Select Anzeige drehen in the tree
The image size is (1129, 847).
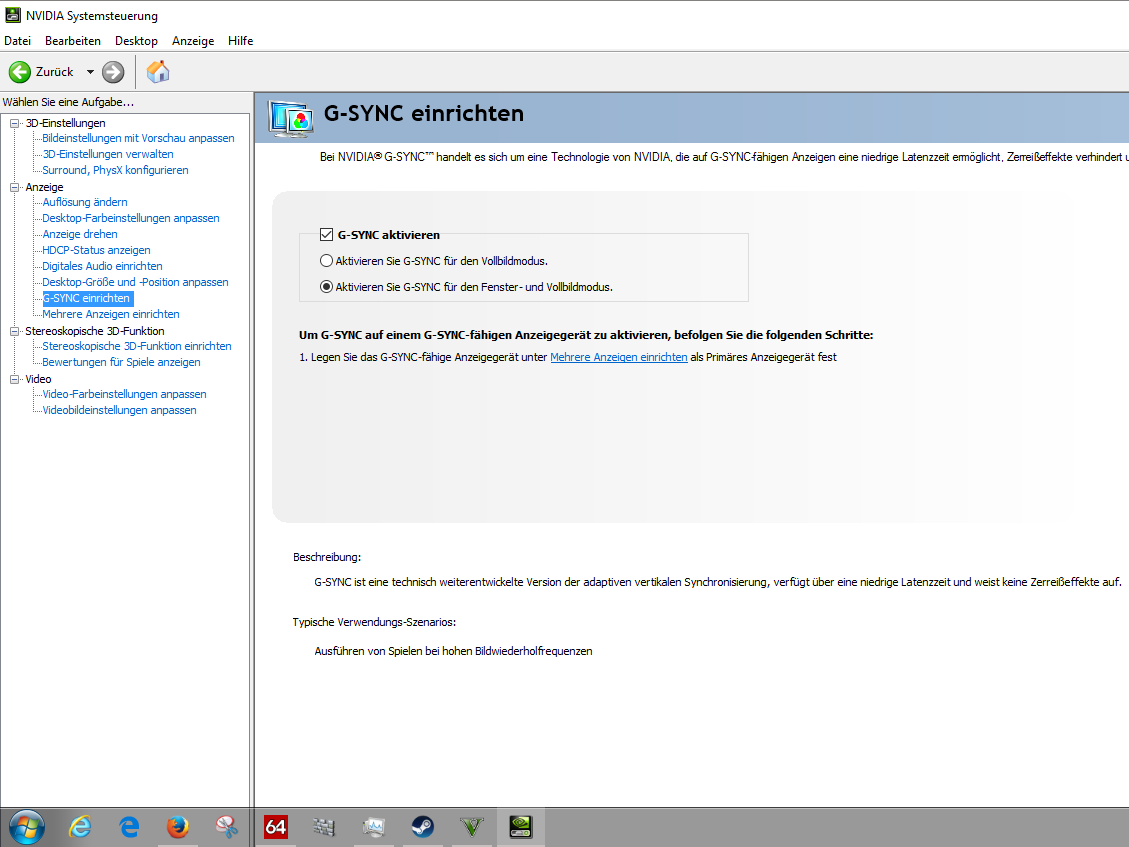(x=80, y=234)
